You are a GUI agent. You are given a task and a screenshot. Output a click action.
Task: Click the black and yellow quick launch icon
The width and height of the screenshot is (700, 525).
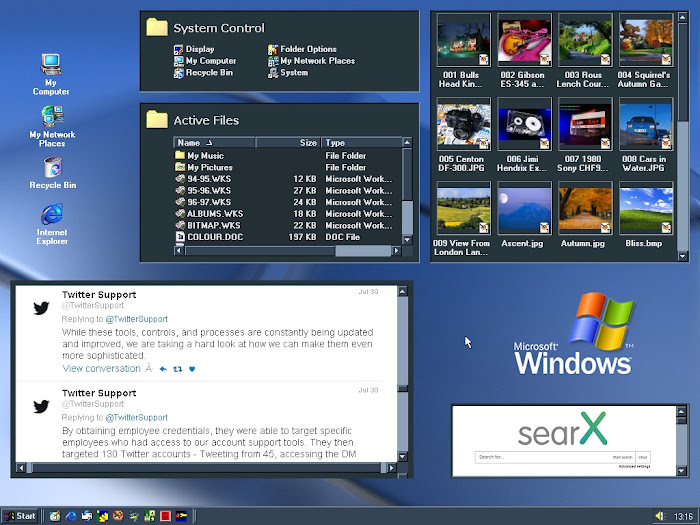181,516
